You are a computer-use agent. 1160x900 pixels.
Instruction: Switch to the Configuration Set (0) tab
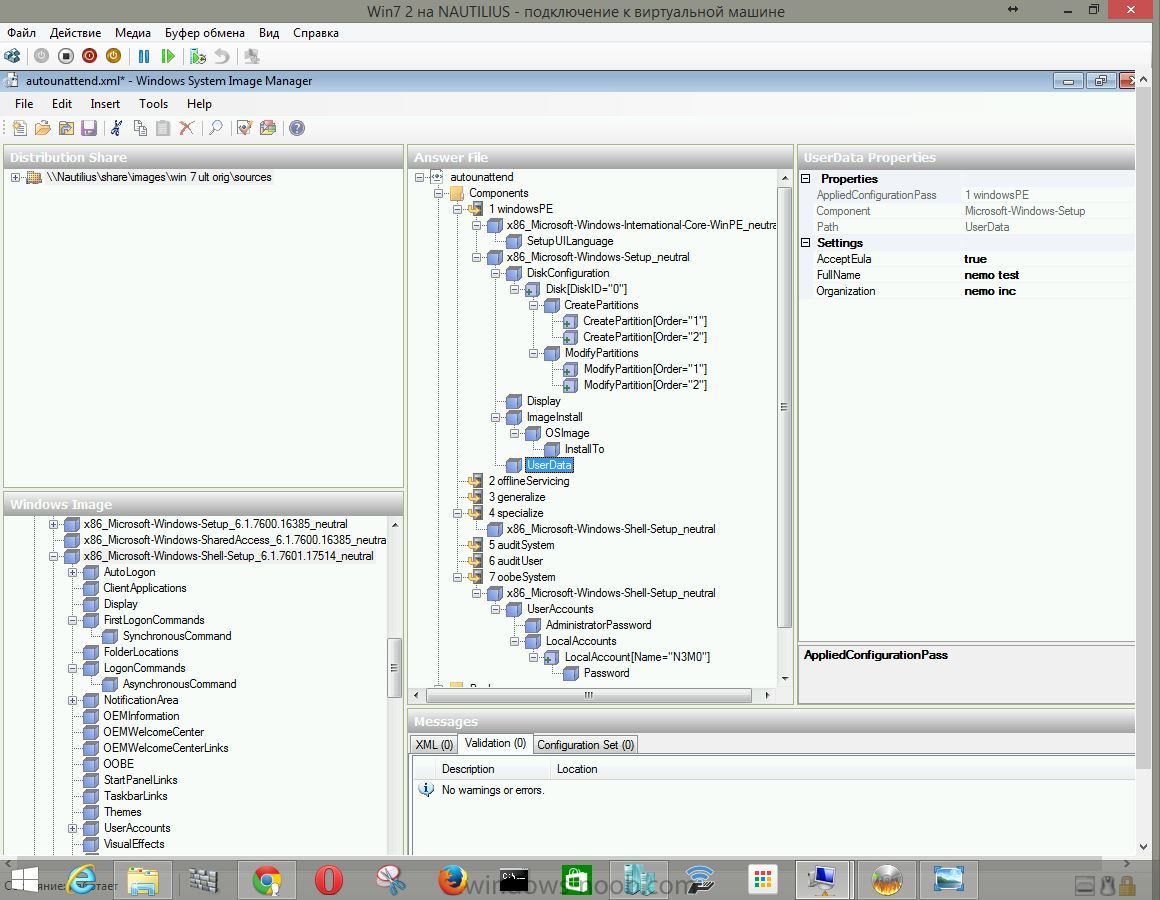coord(585,745)
